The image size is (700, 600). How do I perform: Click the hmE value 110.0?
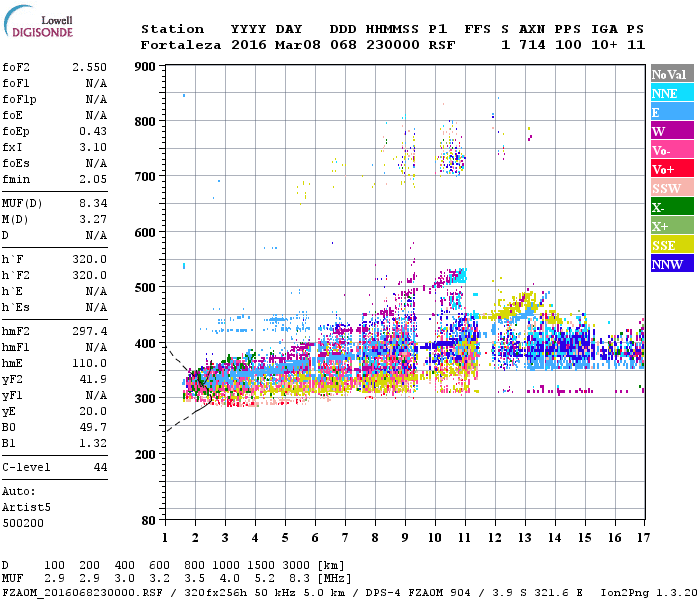click(89, 363)
